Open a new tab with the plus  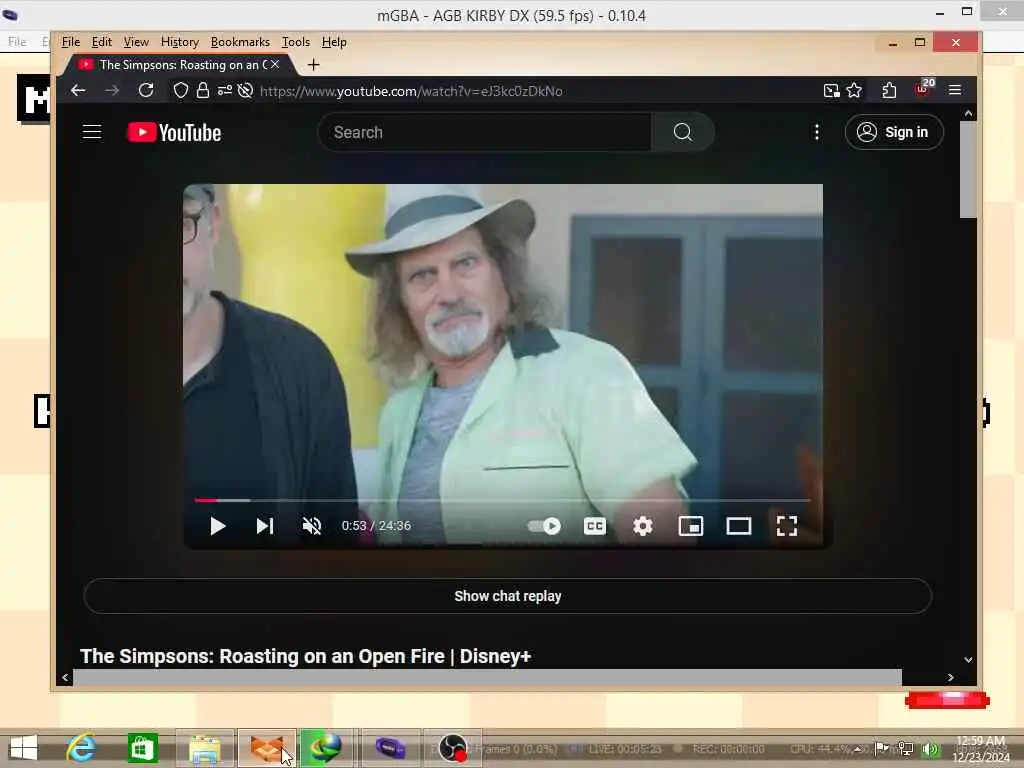coord(313,65)
